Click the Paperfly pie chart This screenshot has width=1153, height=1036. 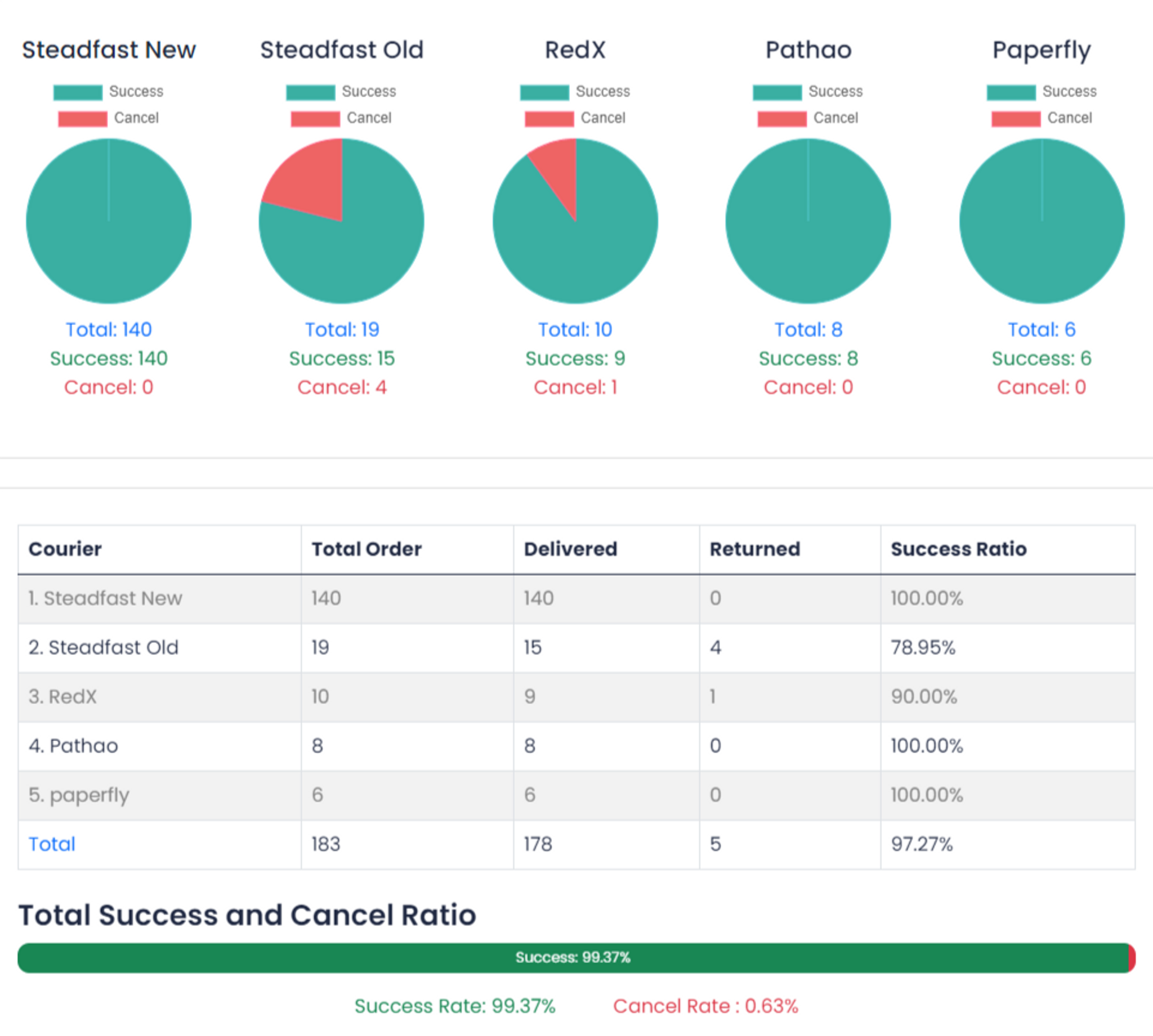(1042, 221)
